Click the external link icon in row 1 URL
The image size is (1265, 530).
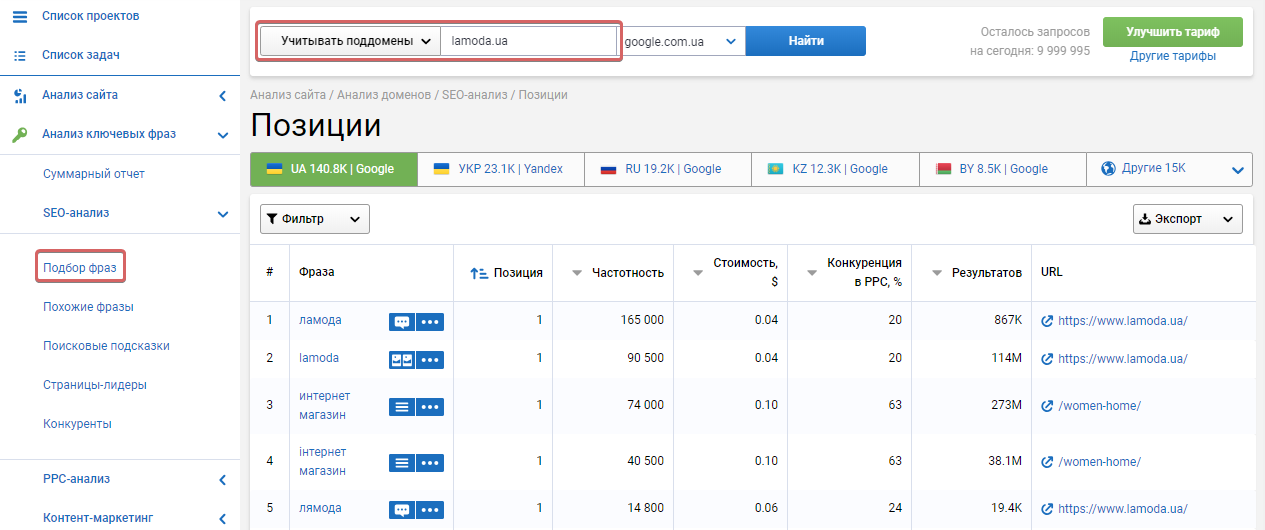[x=1047, y=321]
